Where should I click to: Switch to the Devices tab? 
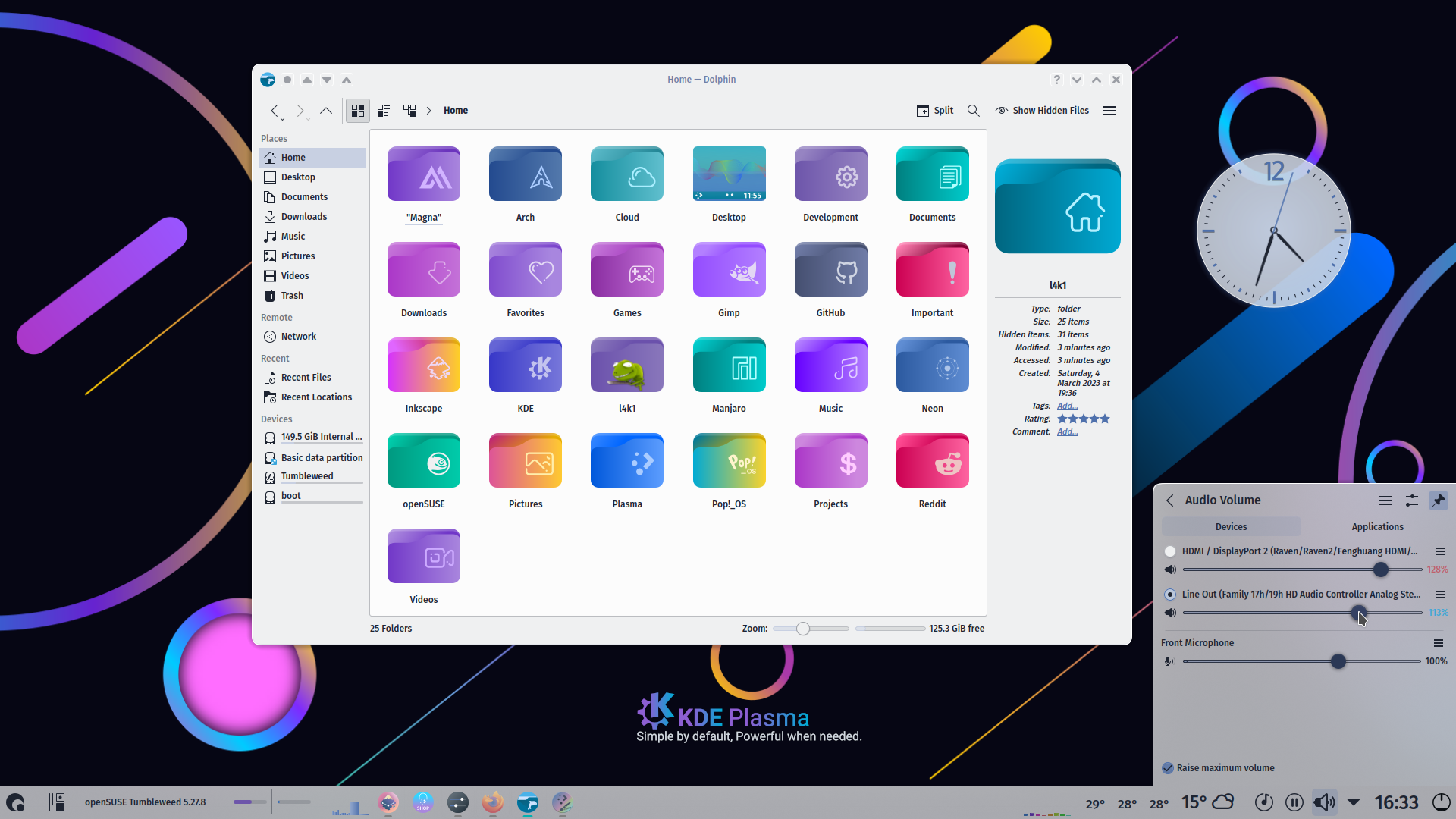click(1231, 527)
